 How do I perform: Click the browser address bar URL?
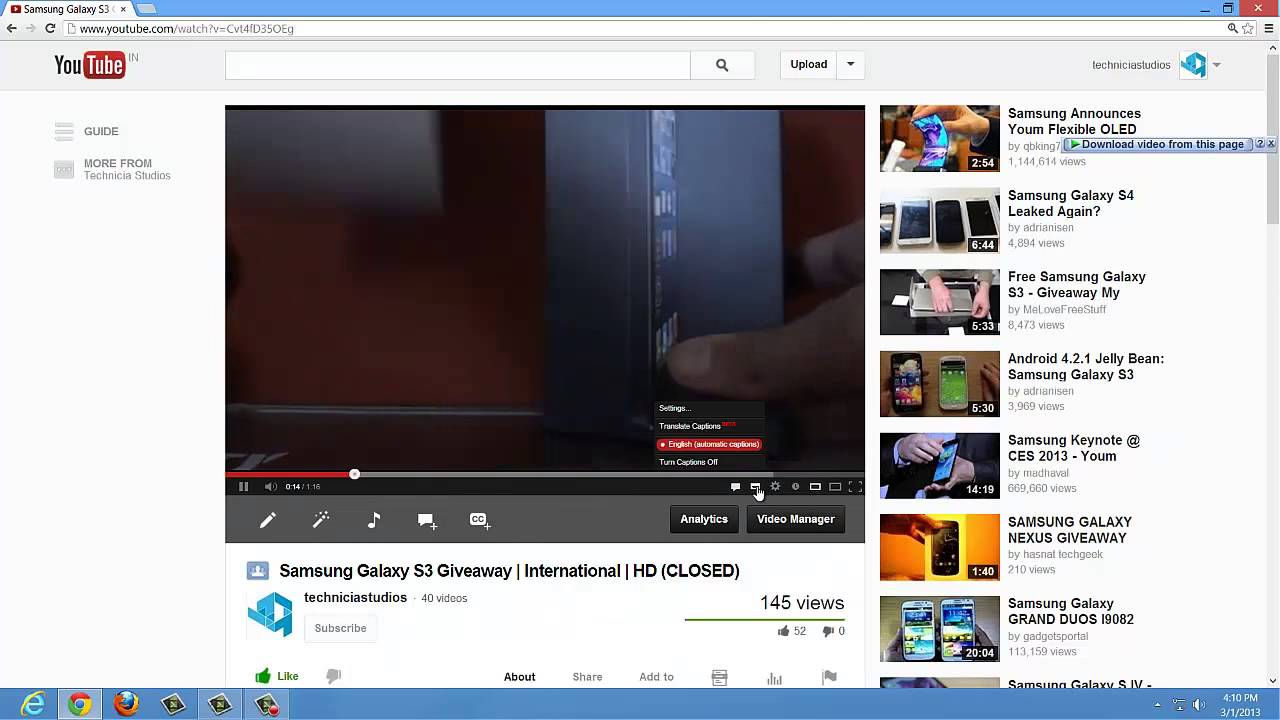[186, 29]
